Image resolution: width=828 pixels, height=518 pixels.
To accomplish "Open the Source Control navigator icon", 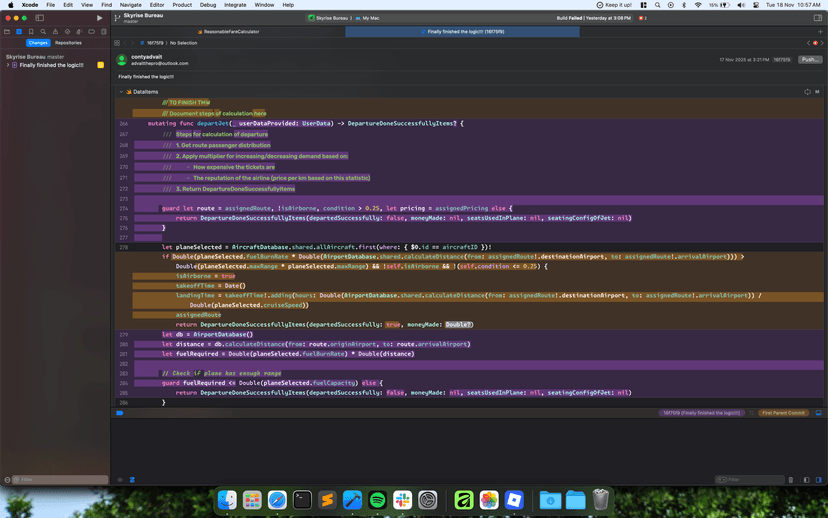I will coord(18,31).
